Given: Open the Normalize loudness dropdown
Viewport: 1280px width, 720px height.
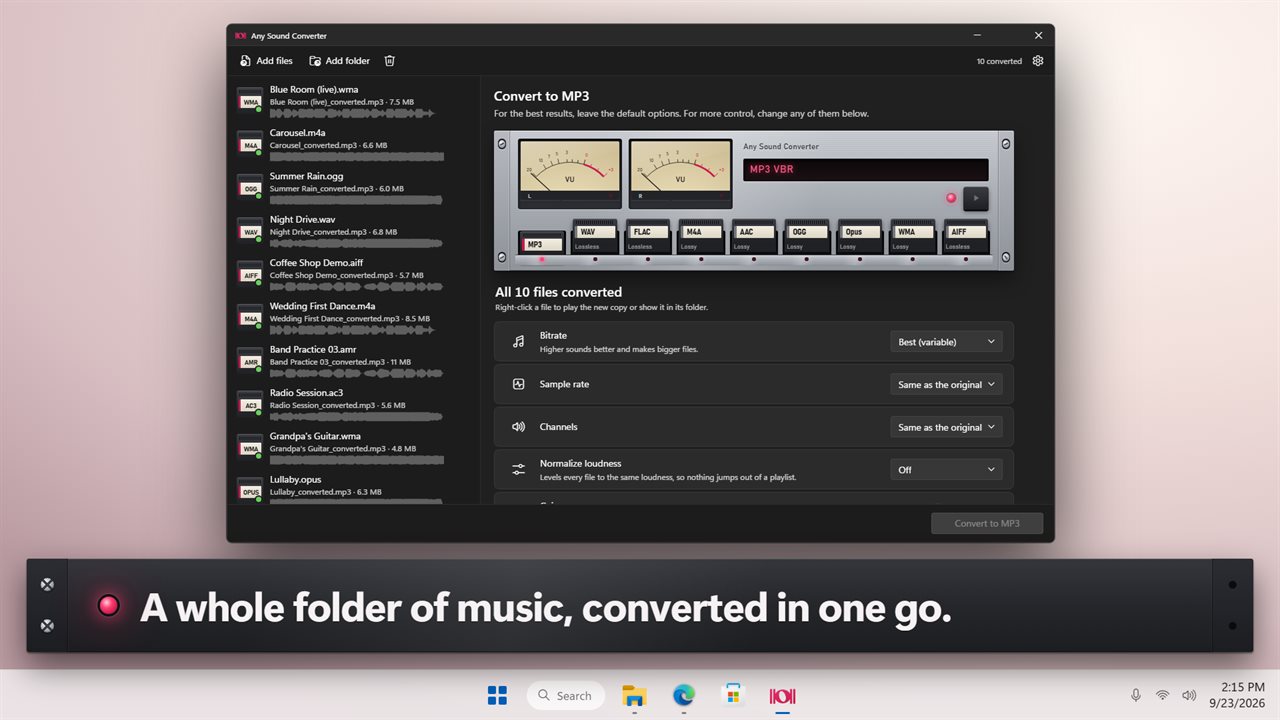Looking at the screenshot, I should [946, 469].
